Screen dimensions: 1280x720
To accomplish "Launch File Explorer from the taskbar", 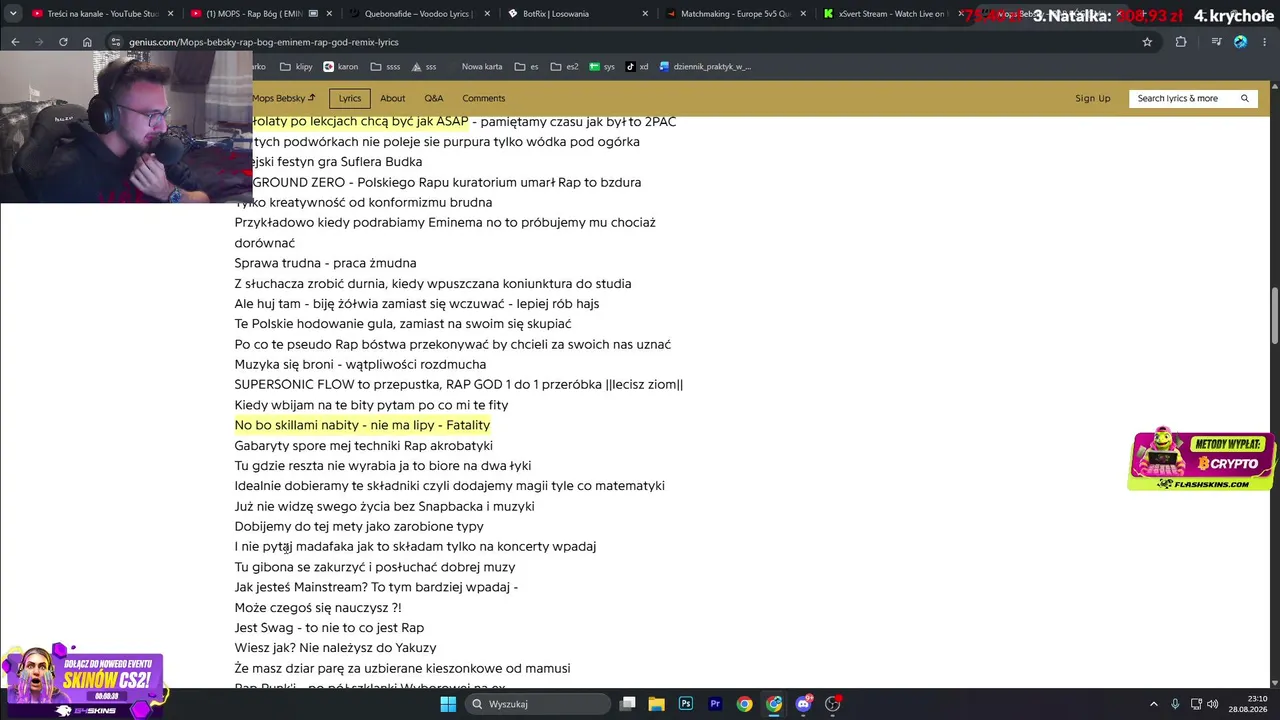I will click(x=656, y=704).
